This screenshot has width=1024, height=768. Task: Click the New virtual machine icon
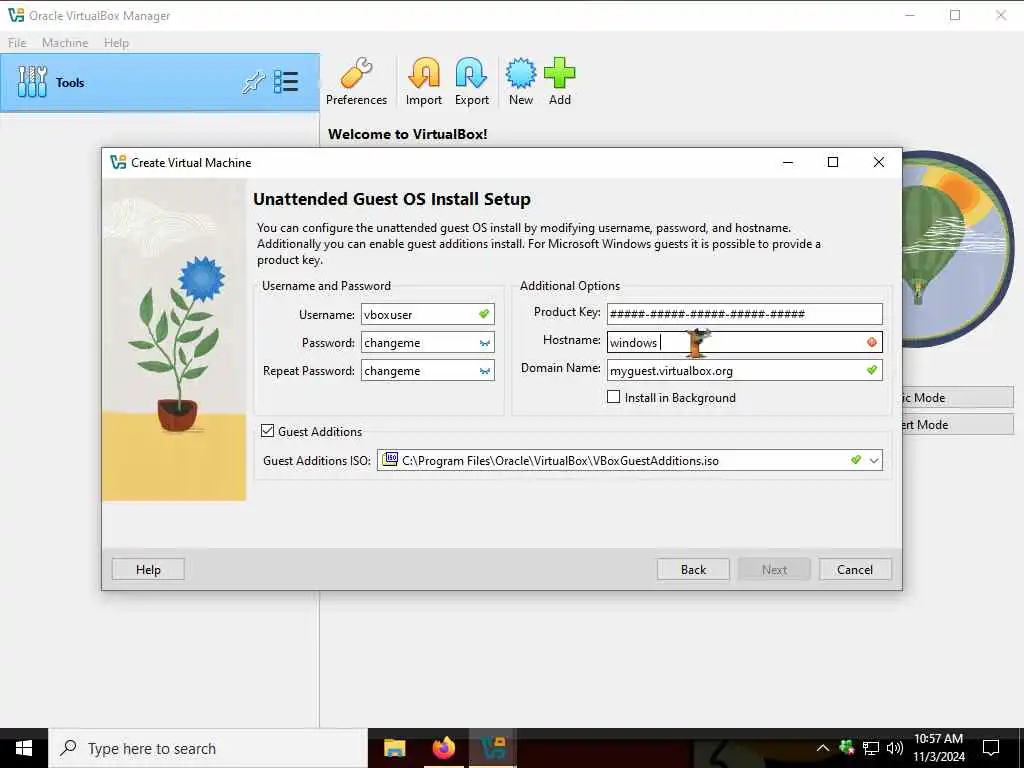520,82
